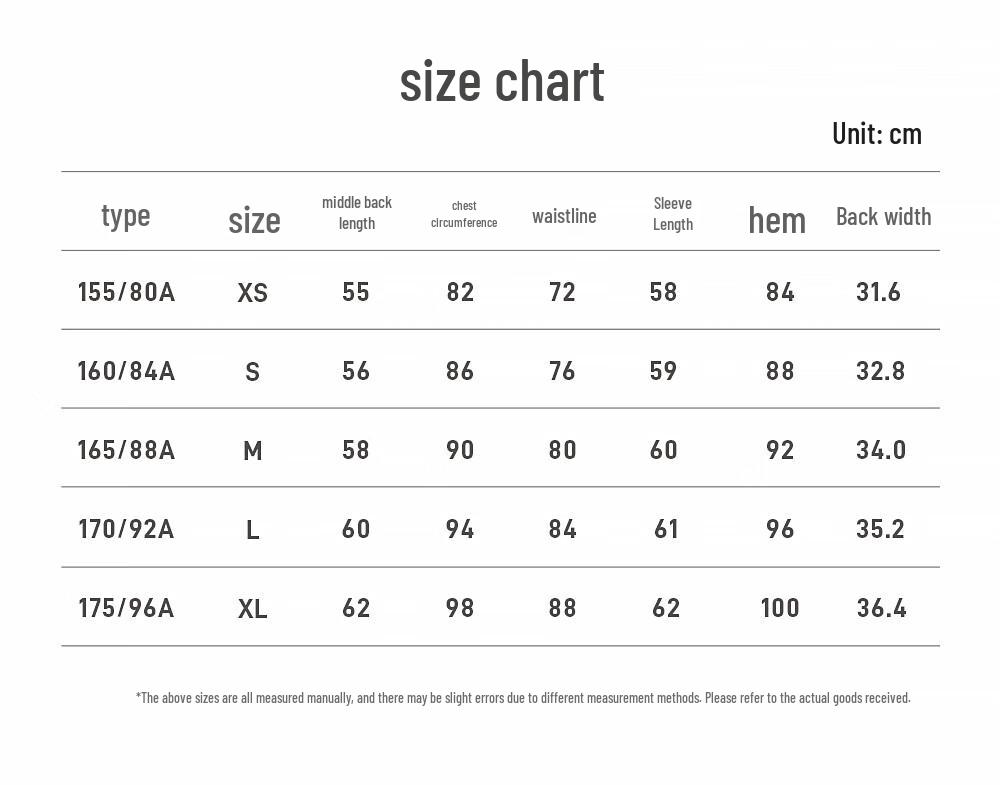Image resolution: width=1000 pixels, height=785 pixels.
Task: Click the "chest circumference" column header
Action: tap(464, 214)
